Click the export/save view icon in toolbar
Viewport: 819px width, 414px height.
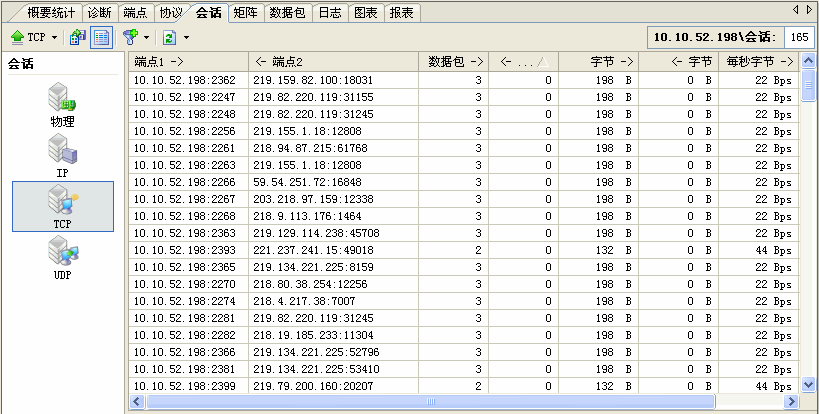[x=78, y=37]
